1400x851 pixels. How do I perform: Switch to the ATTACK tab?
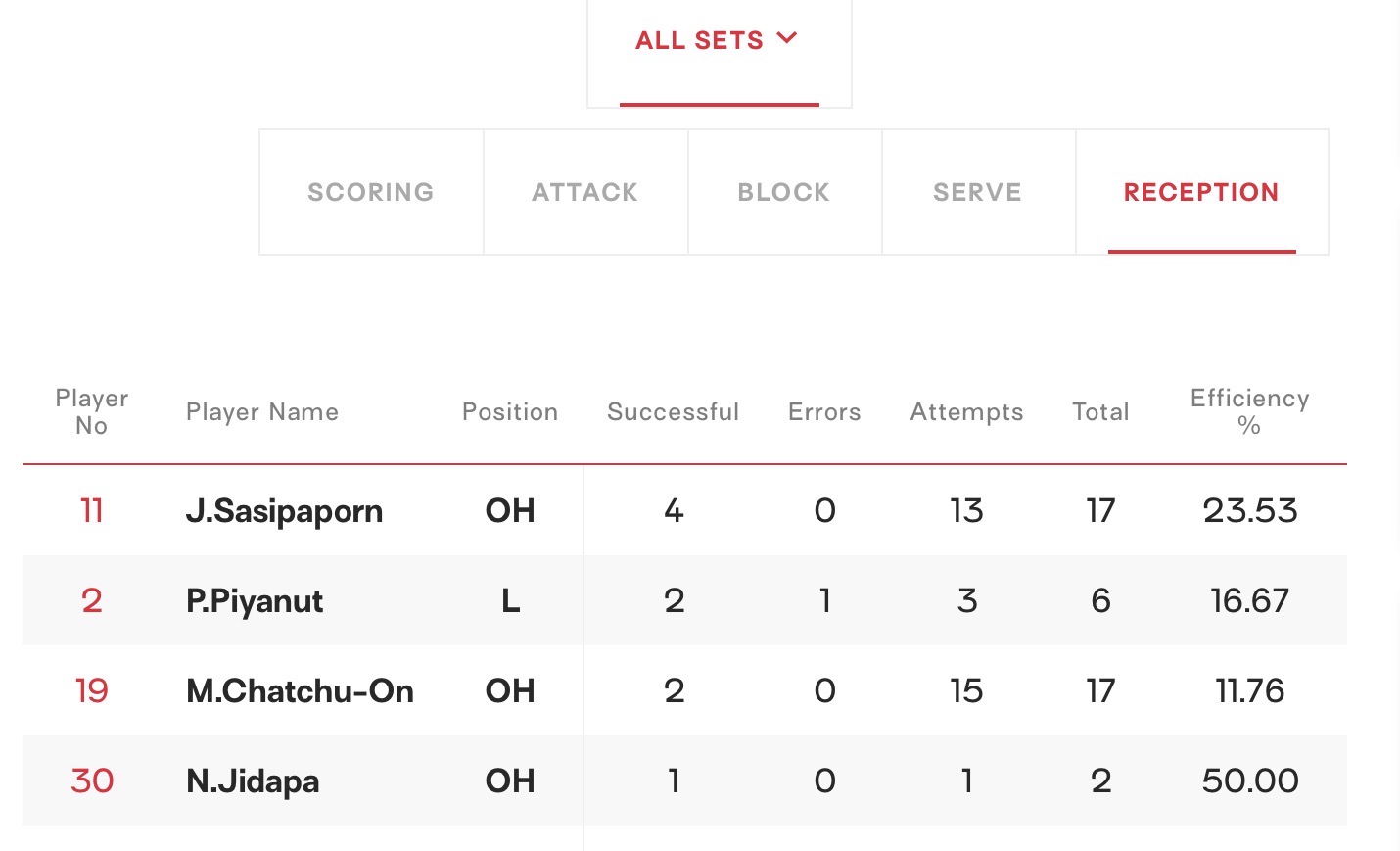(x=585, y=192)
